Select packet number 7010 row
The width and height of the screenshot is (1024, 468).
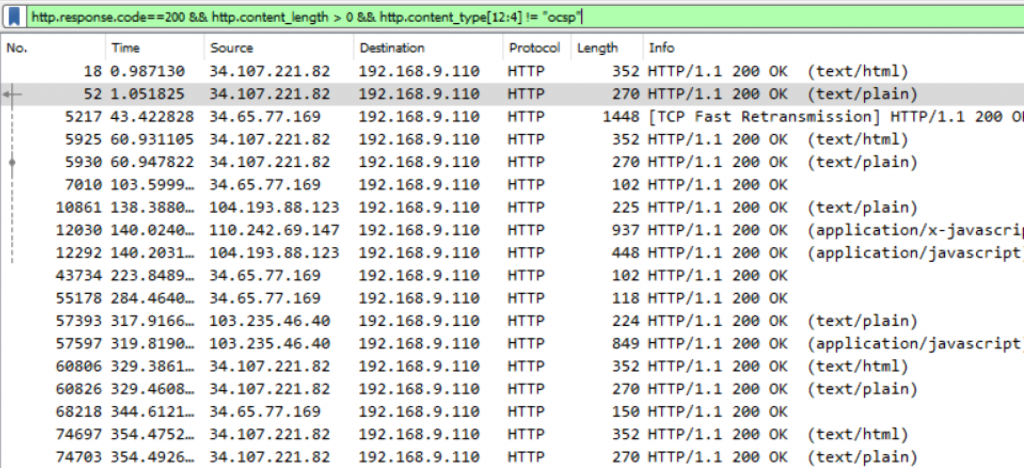point(512,185)
